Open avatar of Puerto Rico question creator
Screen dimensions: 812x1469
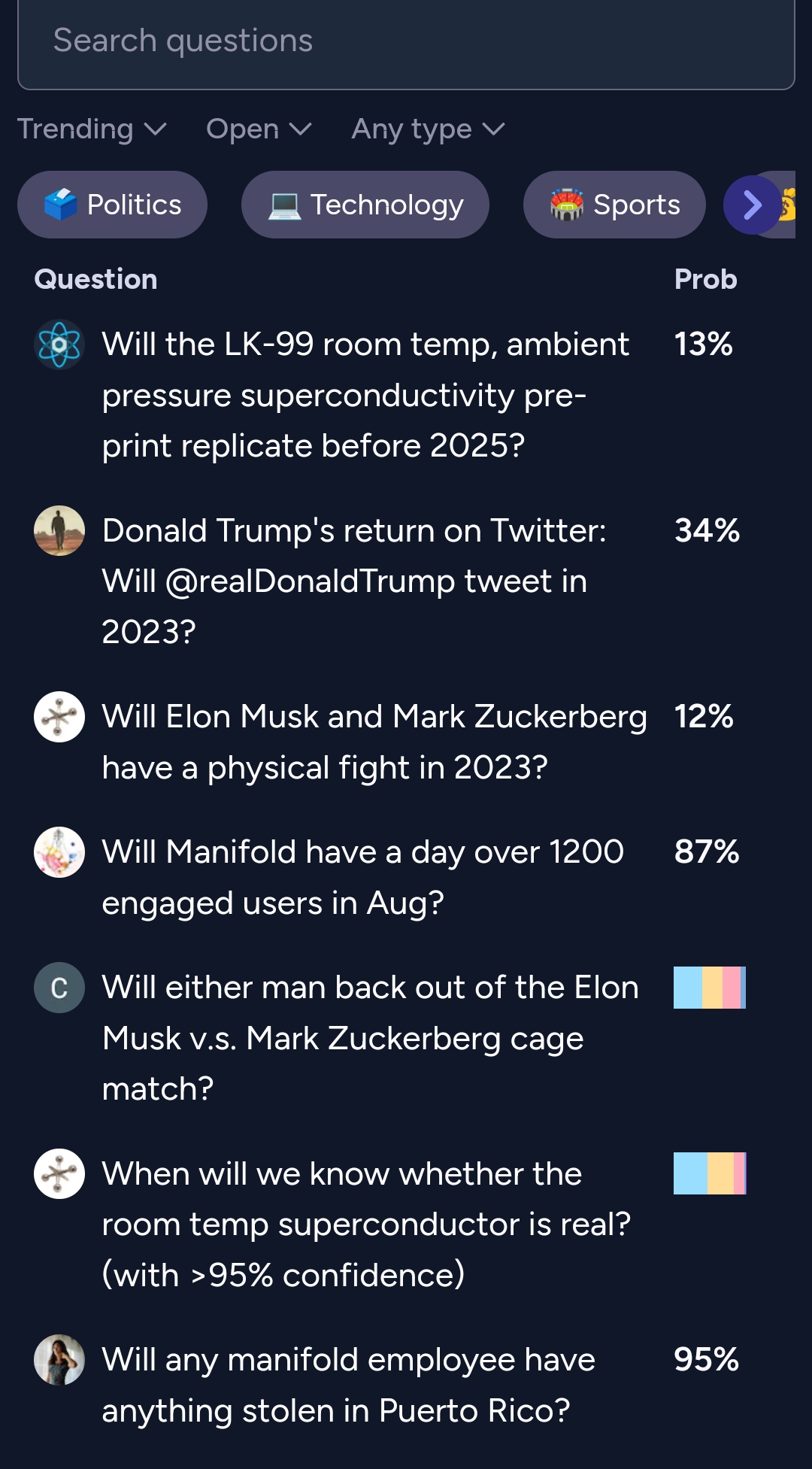click(59, 1359)
